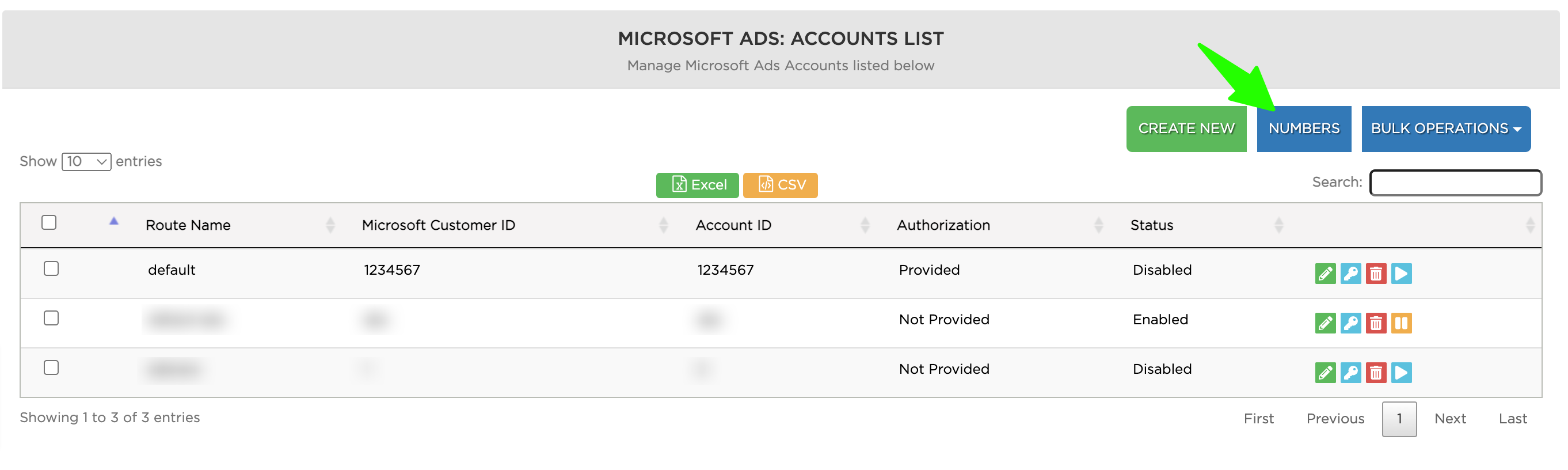Delete the second row account
The width and height of the screenshot is (1568, 470).
pos(1375,323)
